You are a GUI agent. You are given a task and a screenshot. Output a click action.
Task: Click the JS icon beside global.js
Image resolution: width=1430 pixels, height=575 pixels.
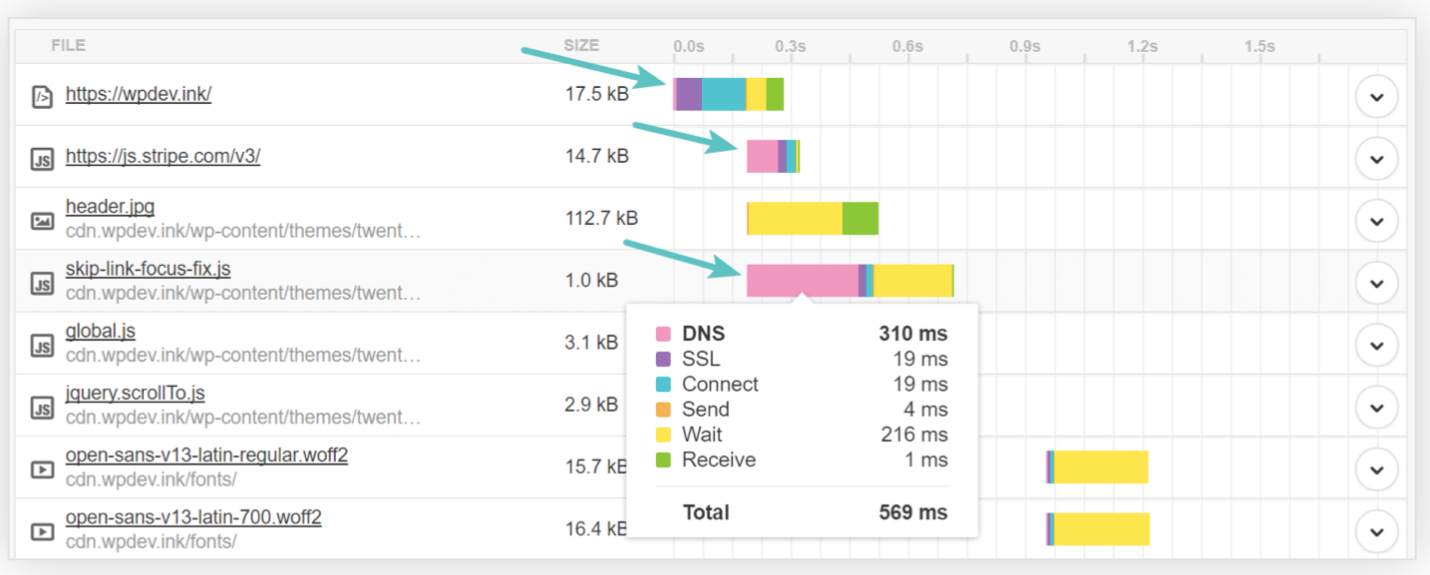[41, 345]
